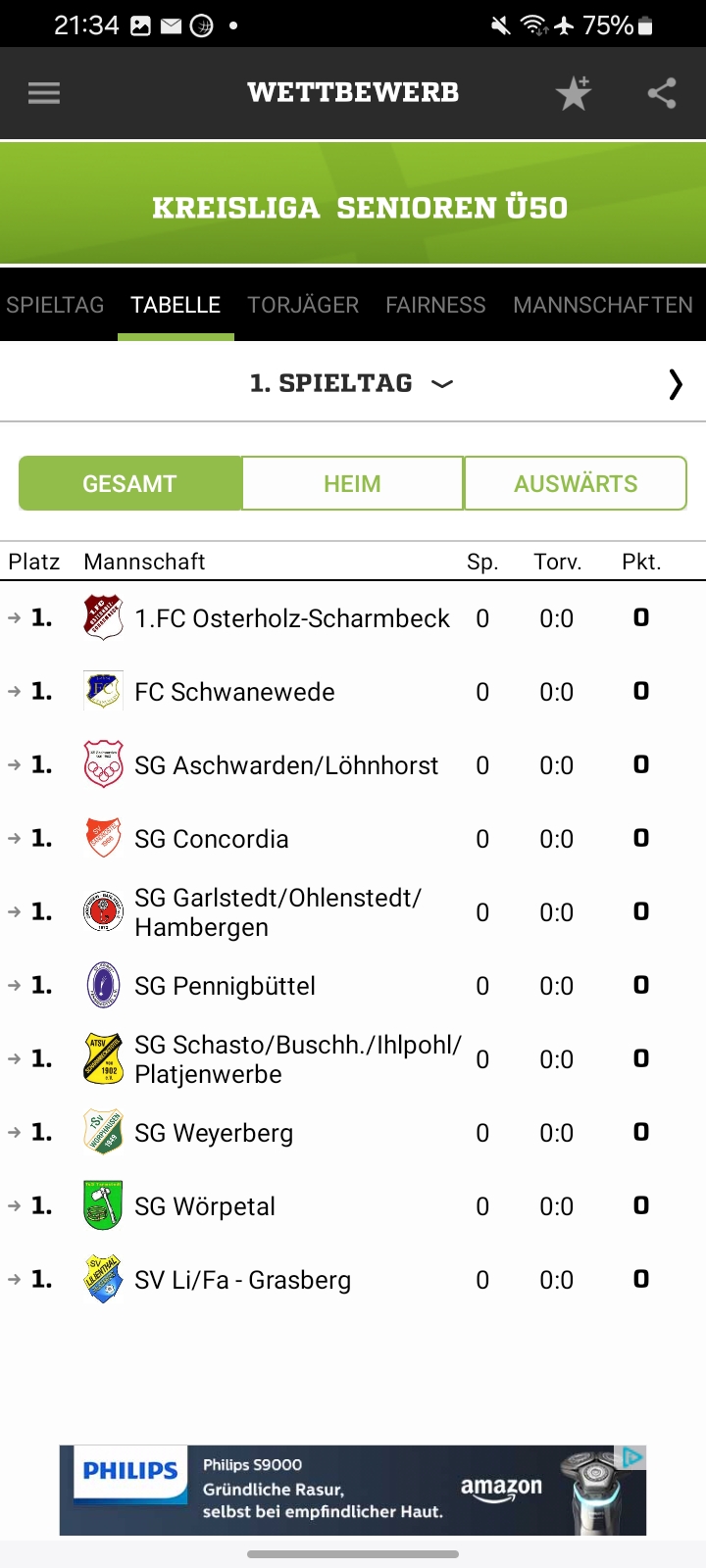Switch to the SPIELTAG tab
The width and height of the screenshot is (706, 1568).
click(x=55, y=305)
